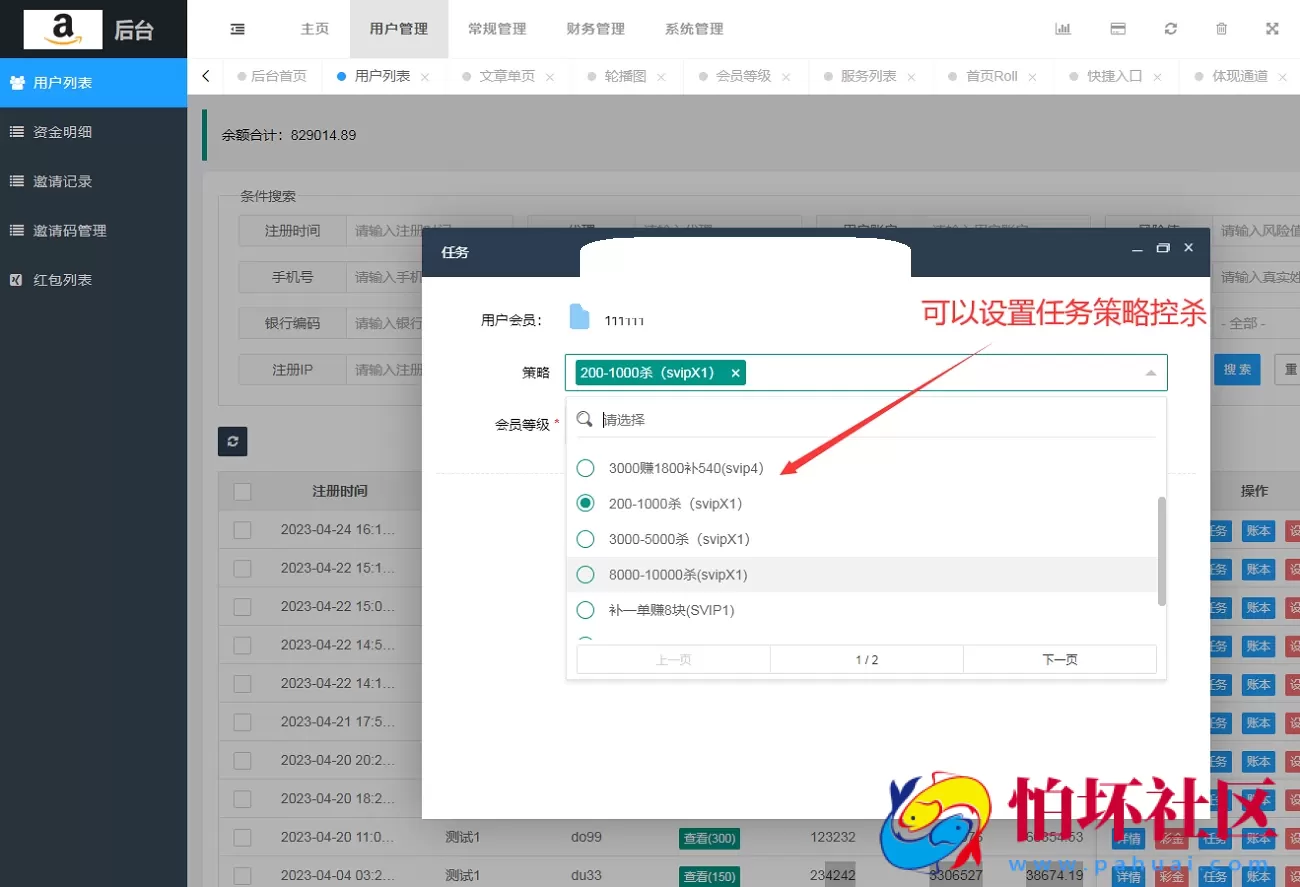Image resolution: width=1300 pixels, height=887 pixels.
Task: Enter fullscreen via the expand arrows icon
Action: point(1272,28)
